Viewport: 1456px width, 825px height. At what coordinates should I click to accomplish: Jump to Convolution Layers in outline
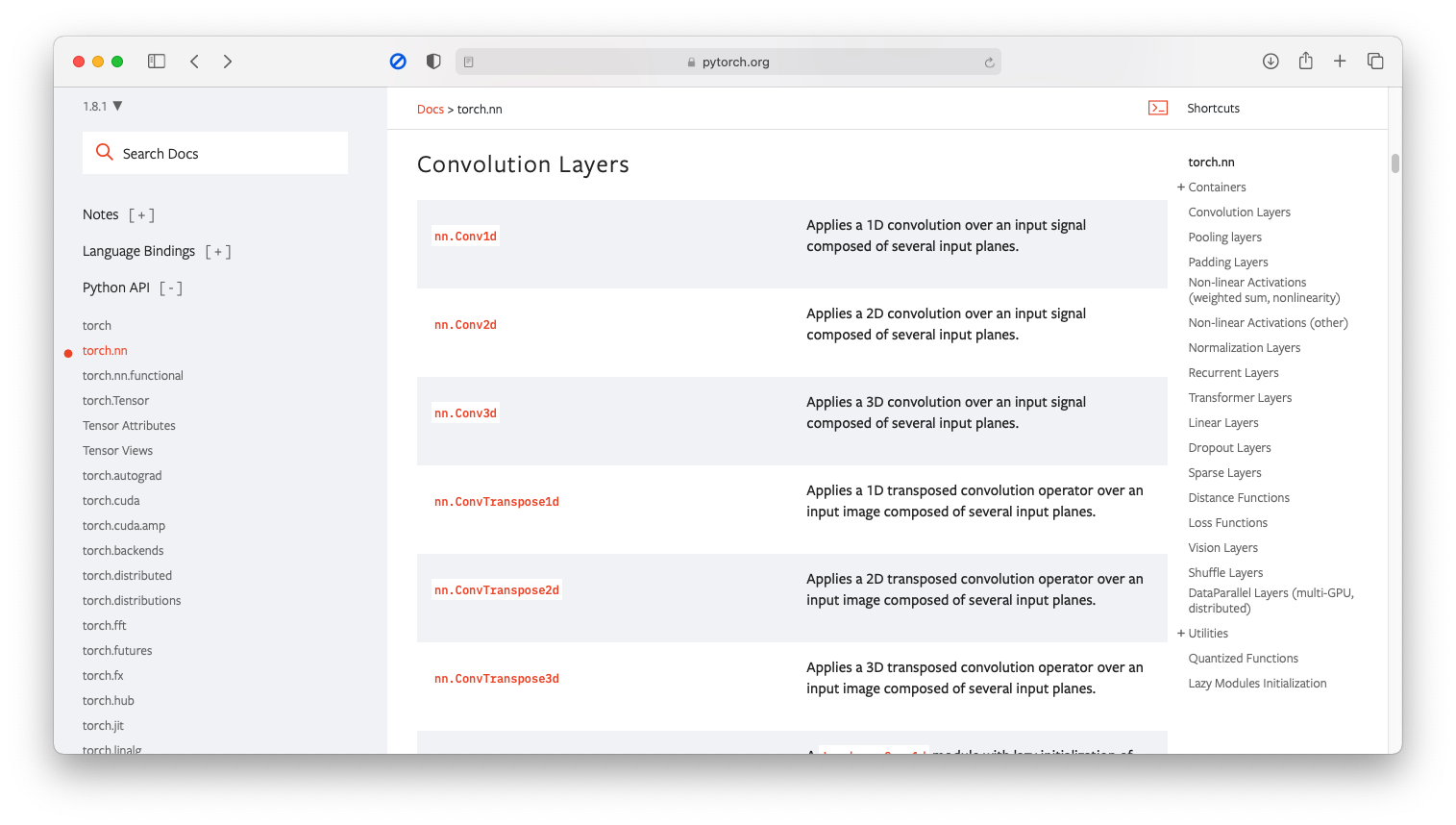coord(1239,212)
